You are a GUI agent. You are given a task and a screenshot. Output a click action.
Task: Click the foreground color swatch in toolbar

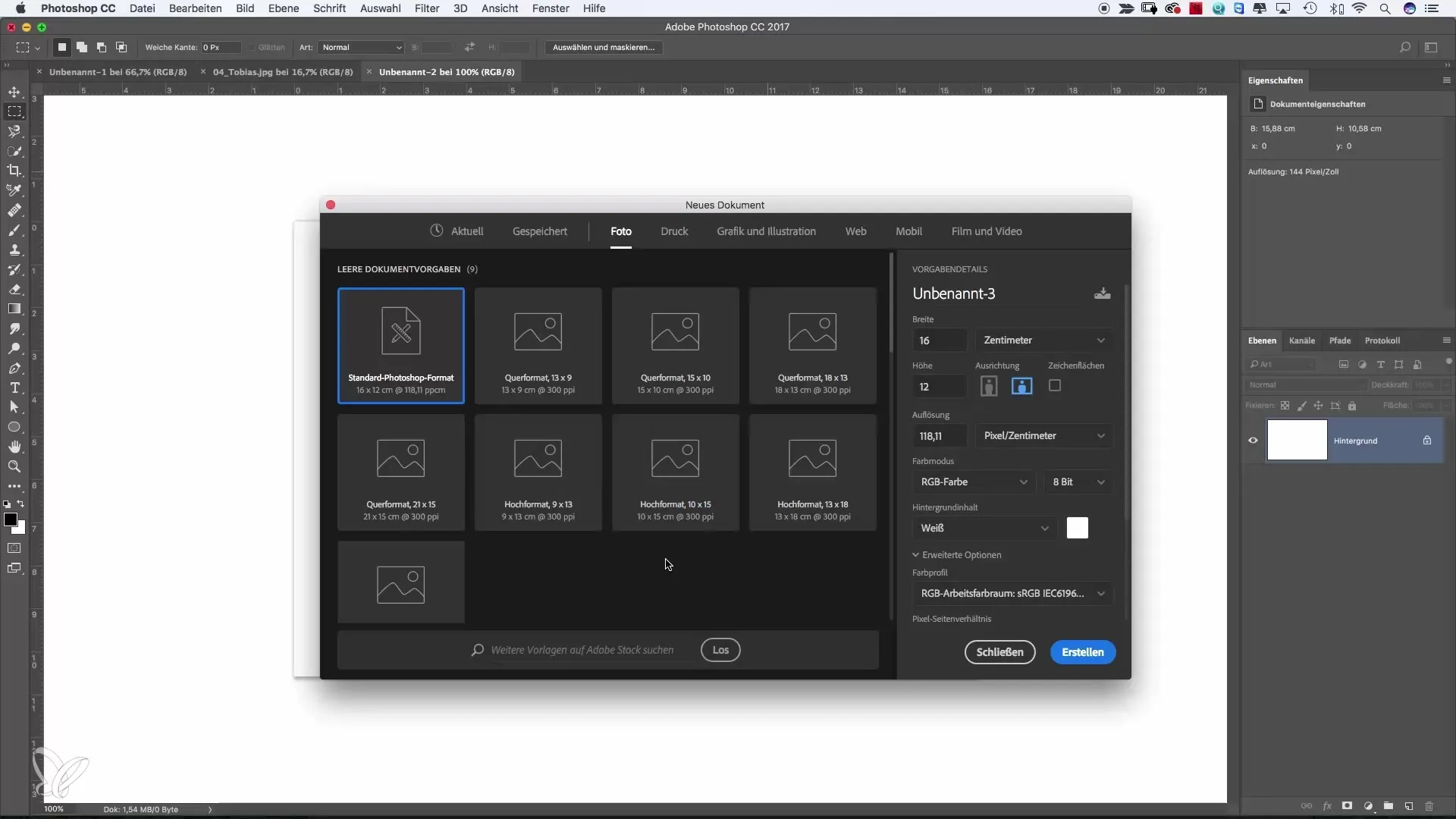[x=11, y=519]
